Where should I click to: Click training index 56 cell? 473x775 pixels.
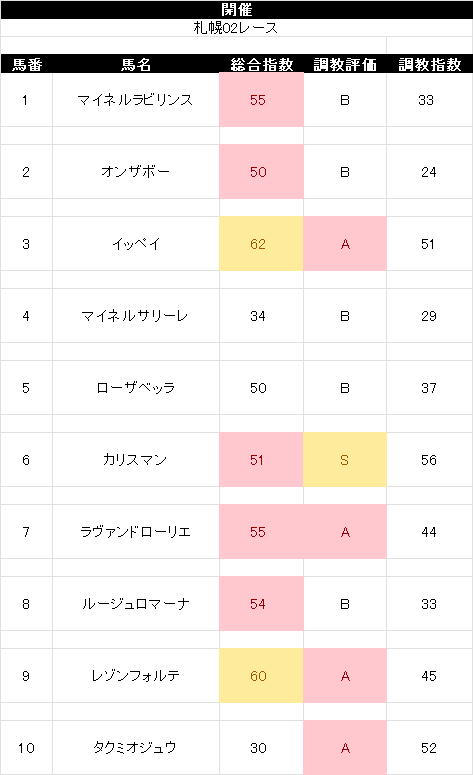(x=429, y=460)
